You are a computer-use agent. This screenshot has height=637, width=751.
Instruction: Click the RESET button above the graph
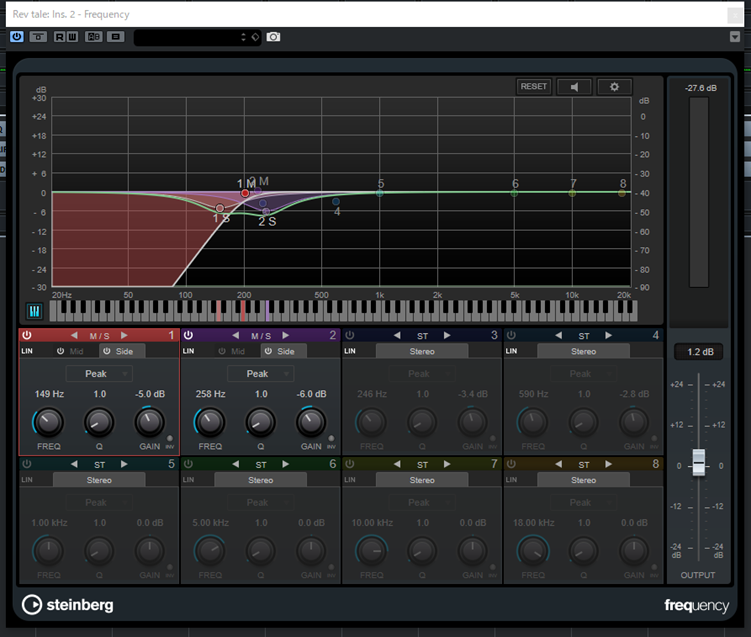(x=534, y=87)
